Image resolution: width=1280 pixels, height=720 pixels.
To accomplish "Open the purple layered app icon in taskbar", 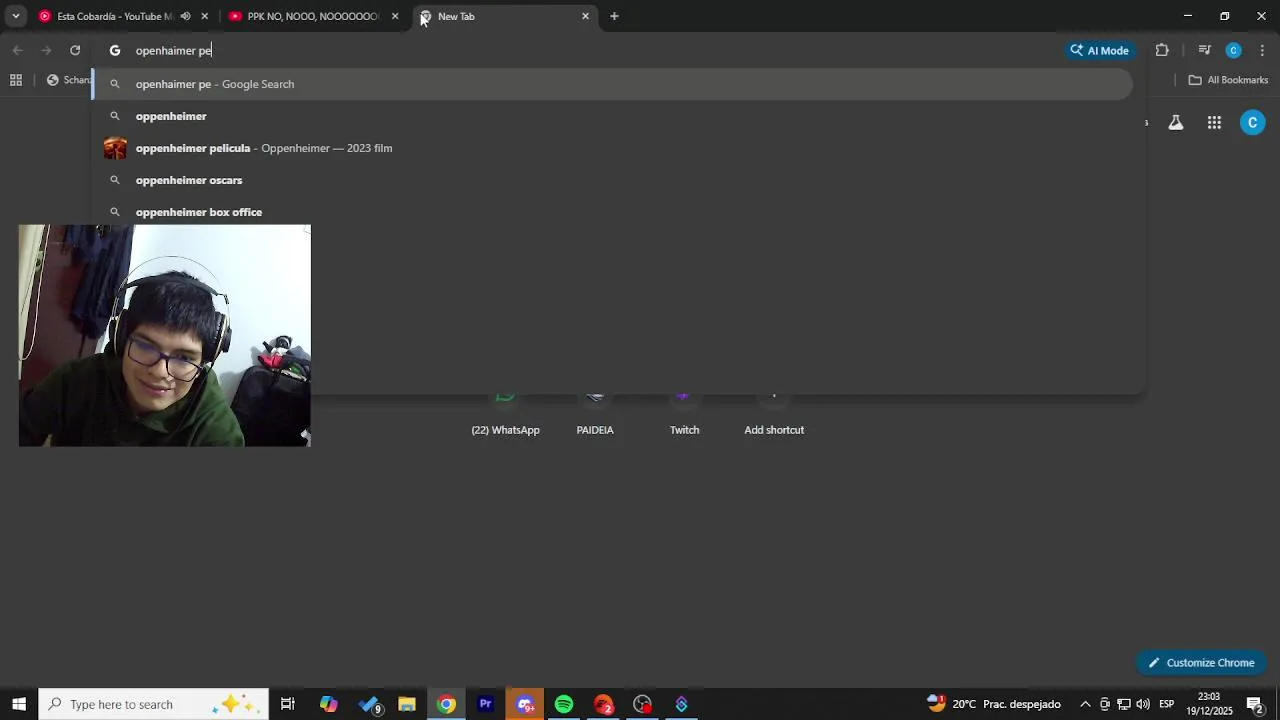I will point(681,704).
